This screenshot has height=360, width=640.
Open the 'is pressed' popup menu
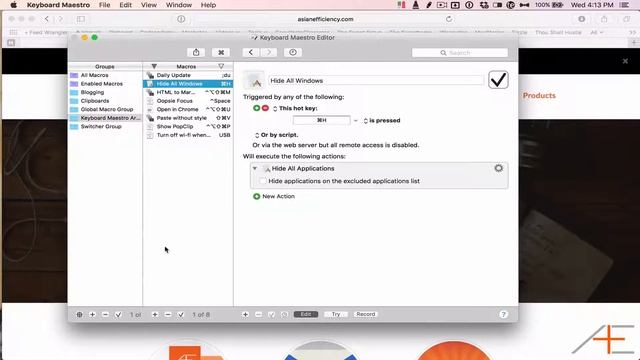click(365, 120)
